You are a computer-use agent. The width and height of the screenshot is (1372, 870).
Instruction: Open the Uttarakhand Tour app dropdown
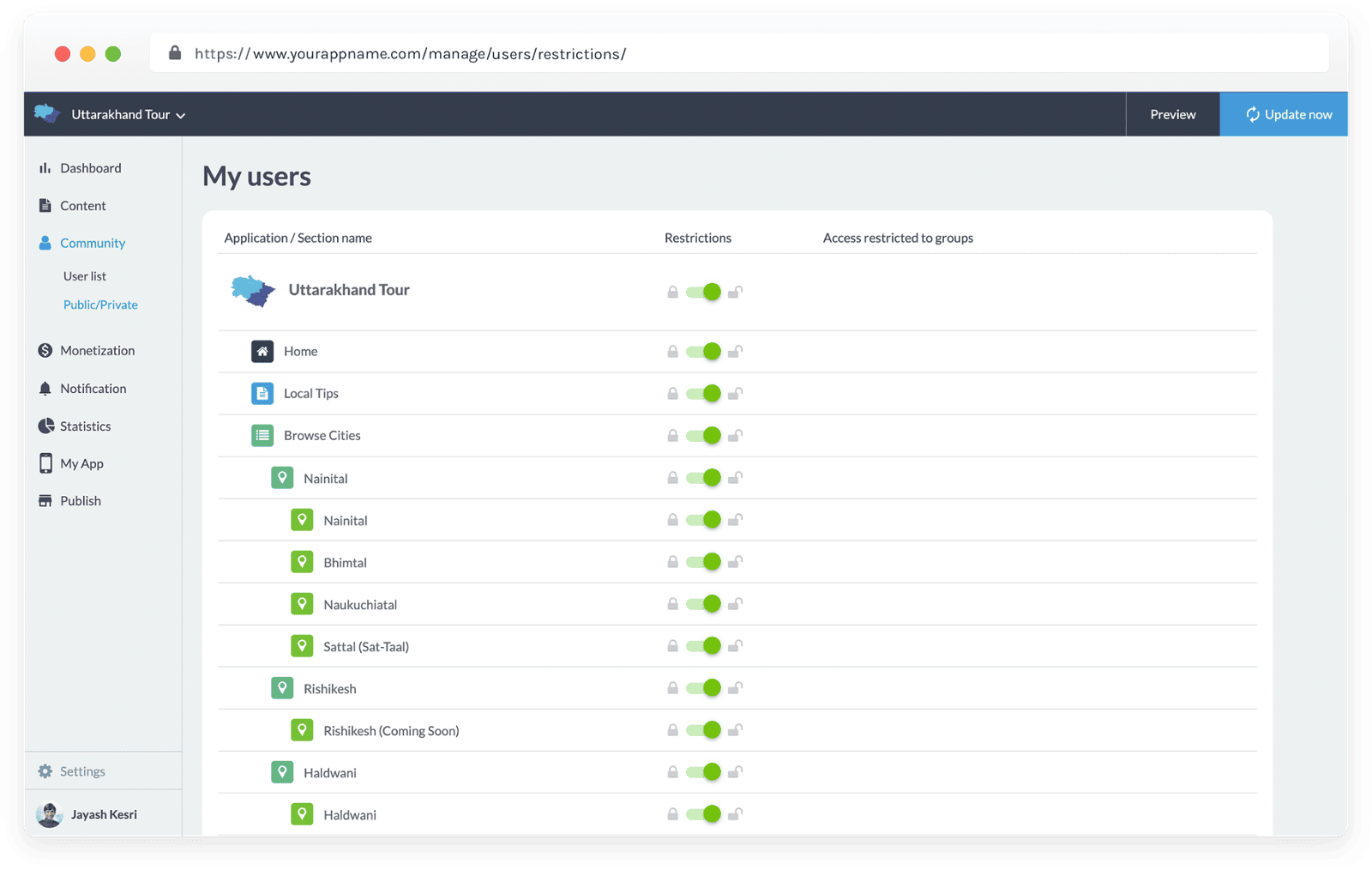click(x=127, y=115)
